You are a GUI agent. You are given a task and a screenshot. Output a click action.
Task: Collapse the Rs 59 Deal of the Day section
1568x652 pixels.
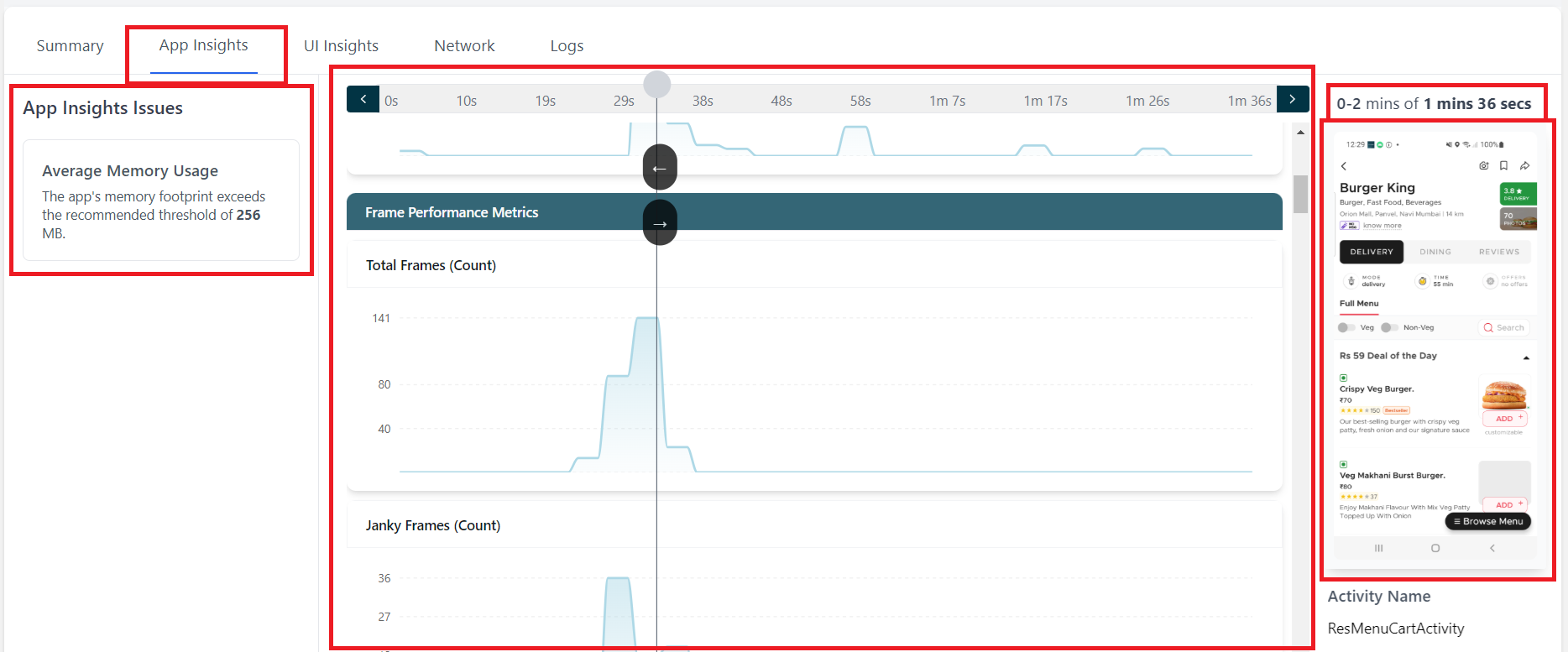click(1526, 357)
